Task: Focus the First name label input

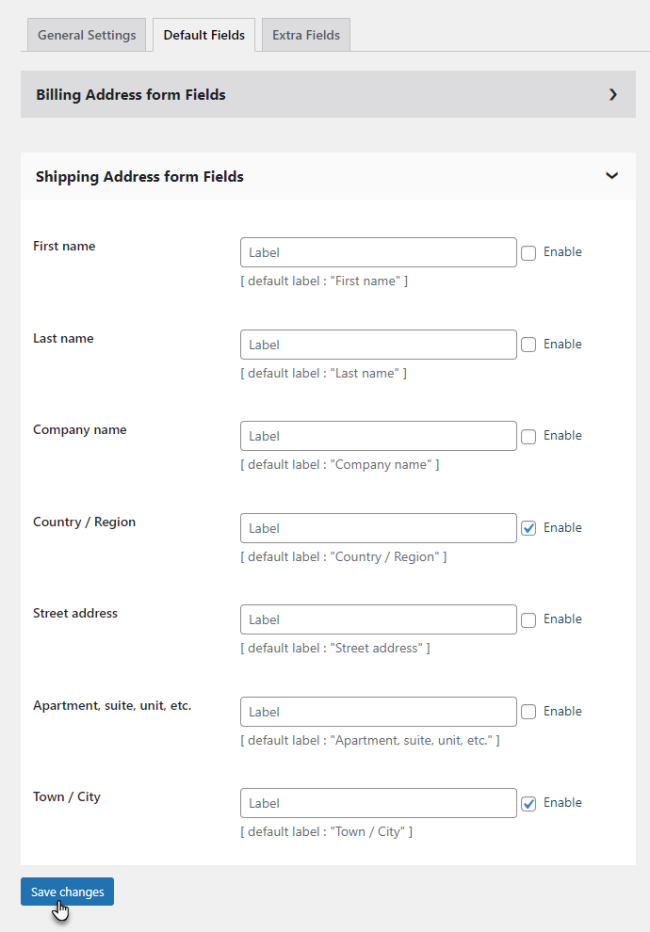Action: tap(378, 253)
